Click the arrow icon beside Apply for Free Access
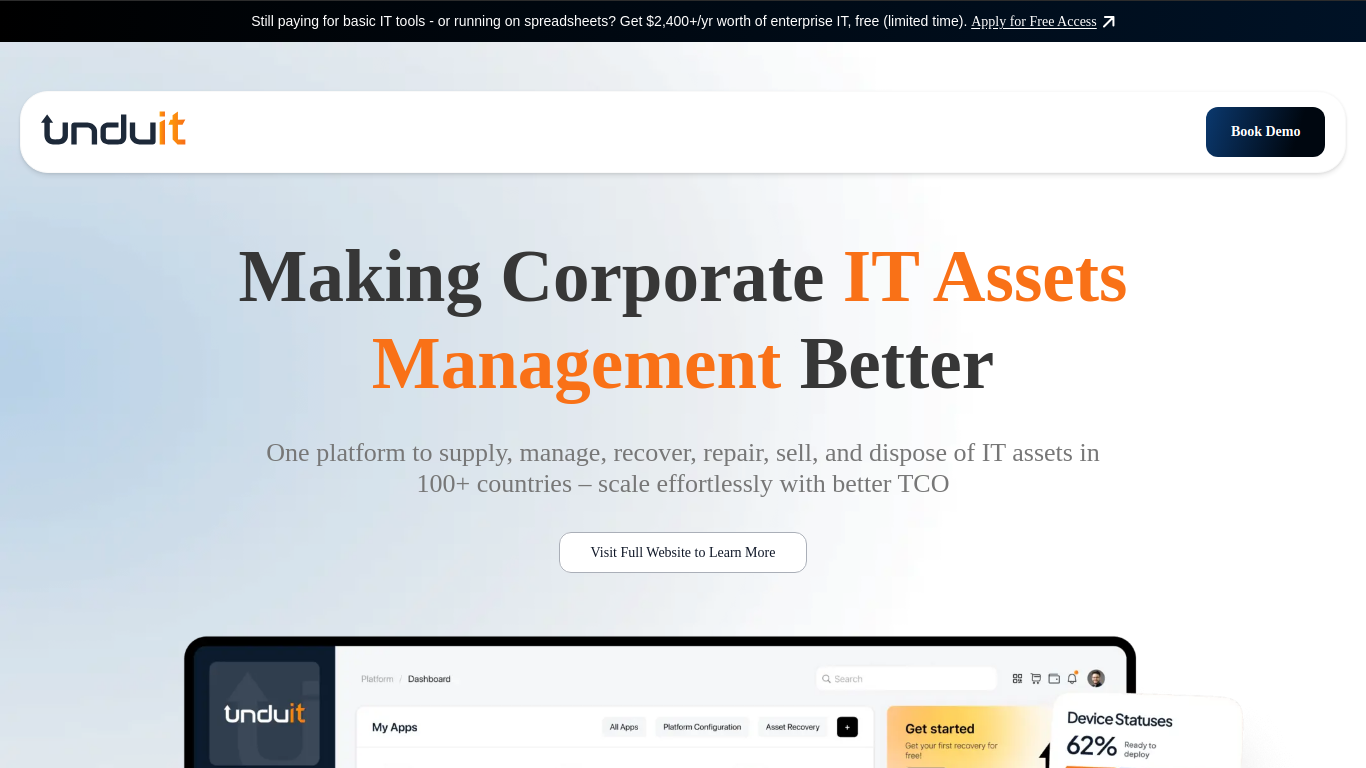 tap(1108, 22)
